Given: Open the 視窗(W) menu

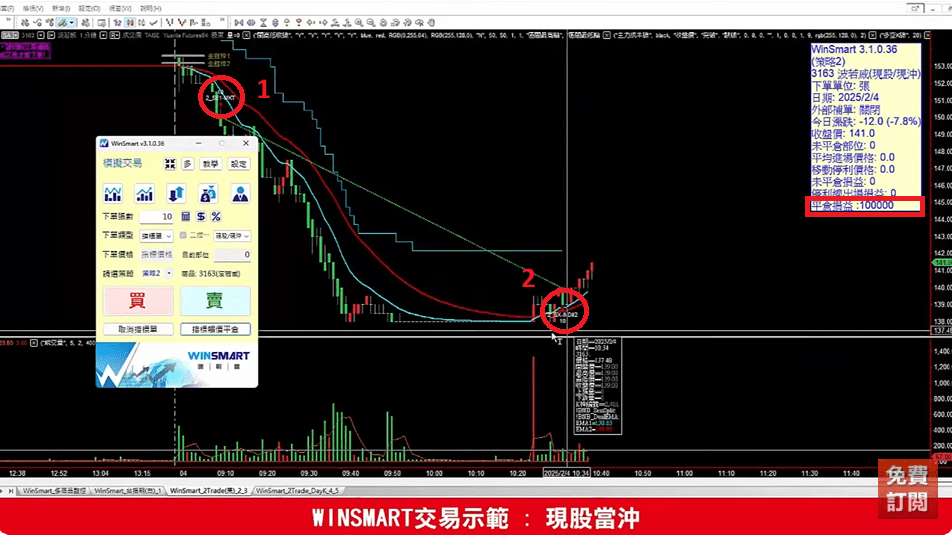Looking at the screenshot, I should click(120, 9).
